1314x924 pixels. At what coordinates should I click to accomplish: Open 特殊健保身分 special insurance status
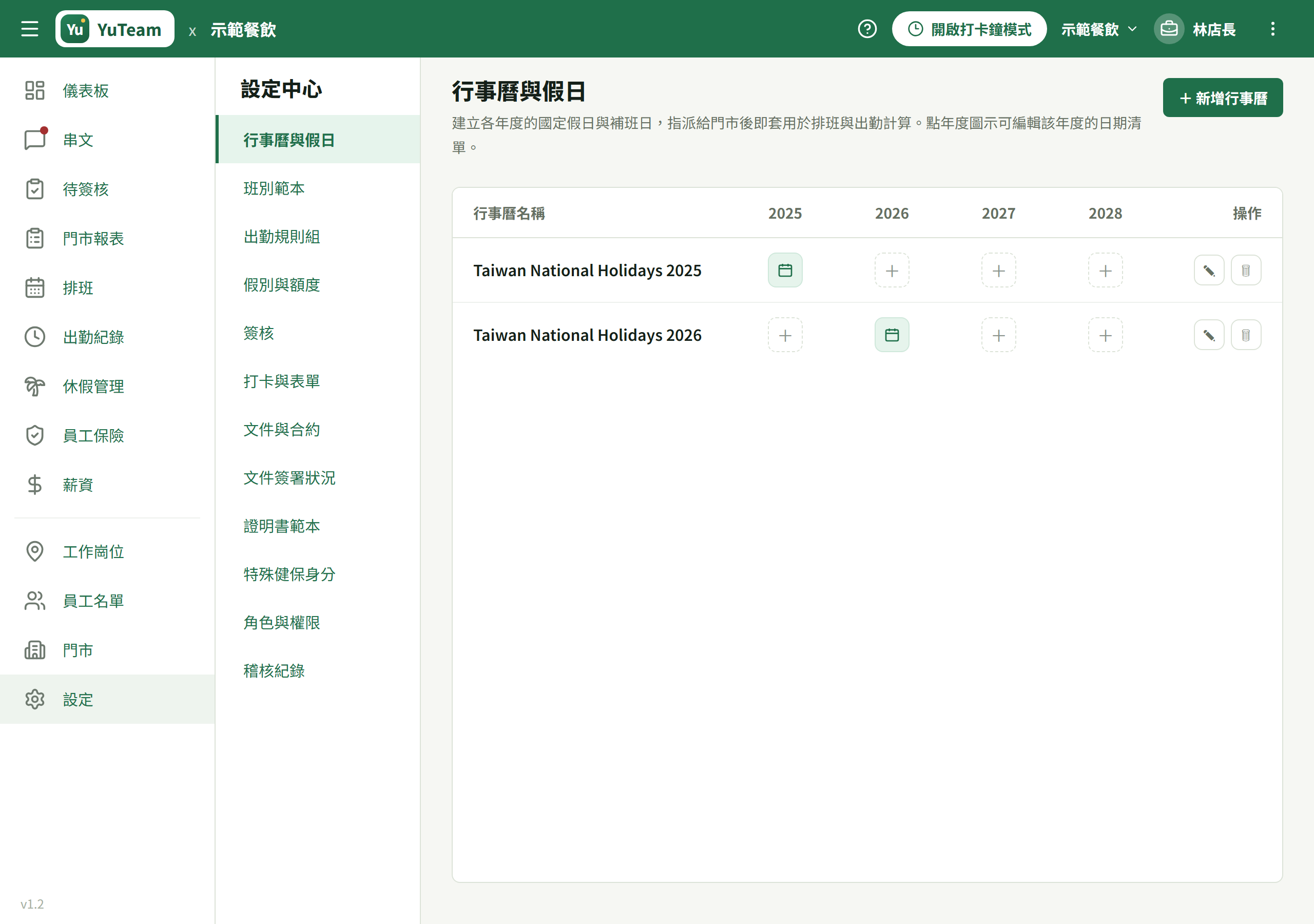click(318, 573)
